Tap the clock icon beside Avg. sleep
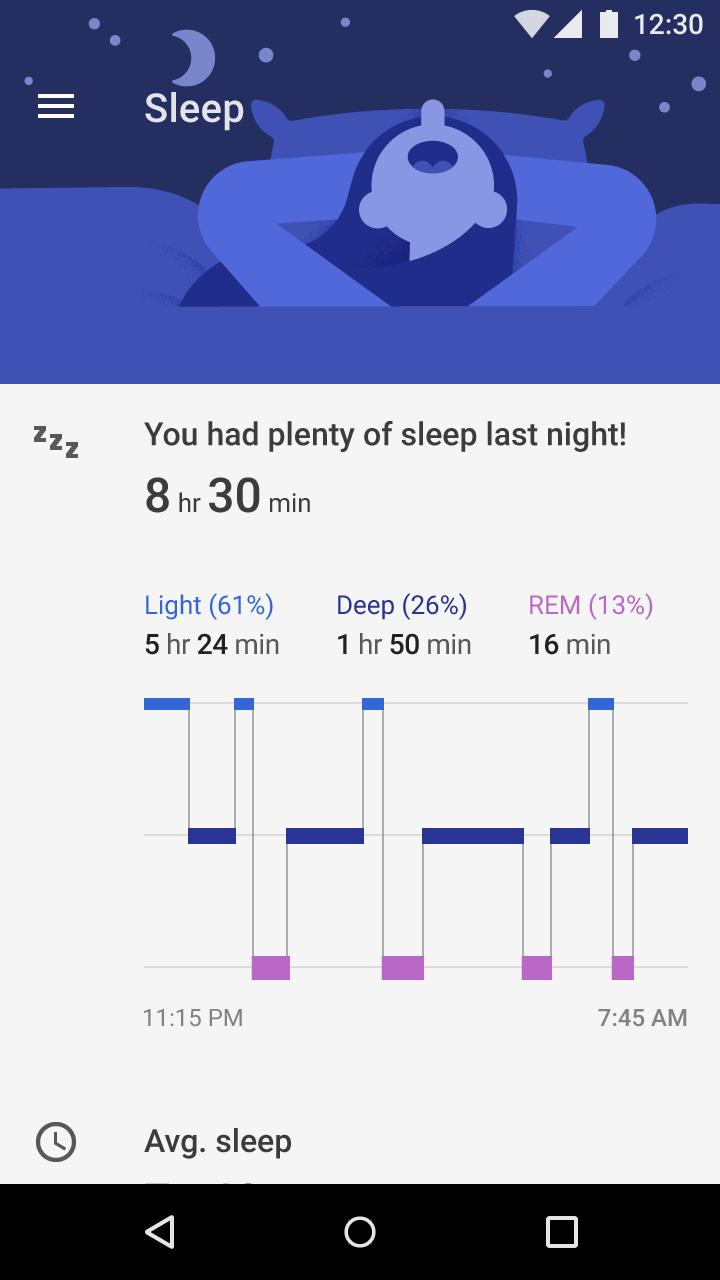720x1280 pixels. [56, 1142]
